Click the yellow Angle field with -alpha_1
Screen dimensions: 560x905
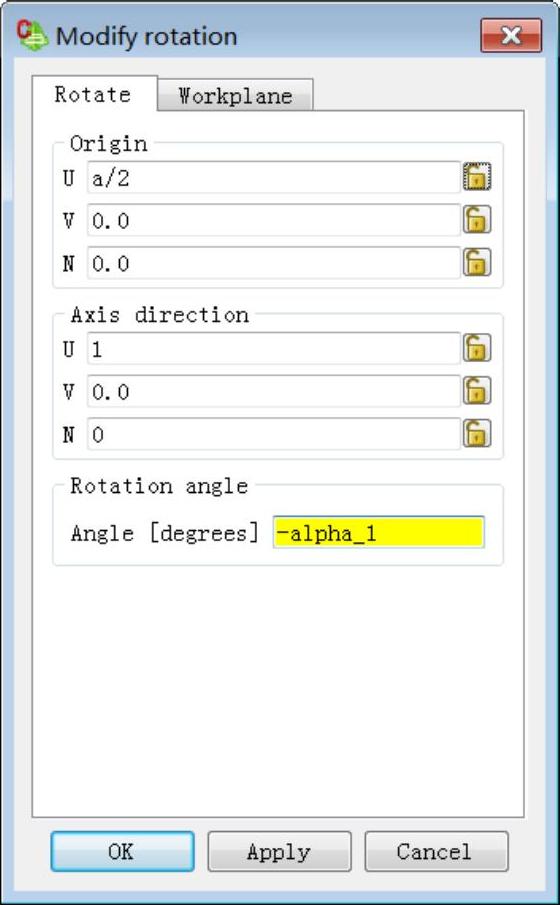point(378,532)
